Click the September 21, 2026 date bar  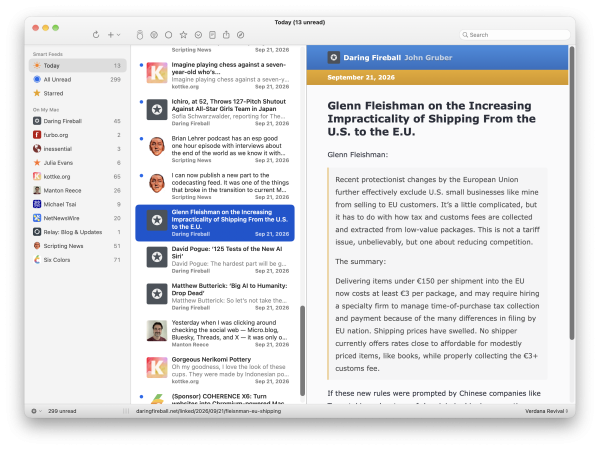(x=437, y=77)
